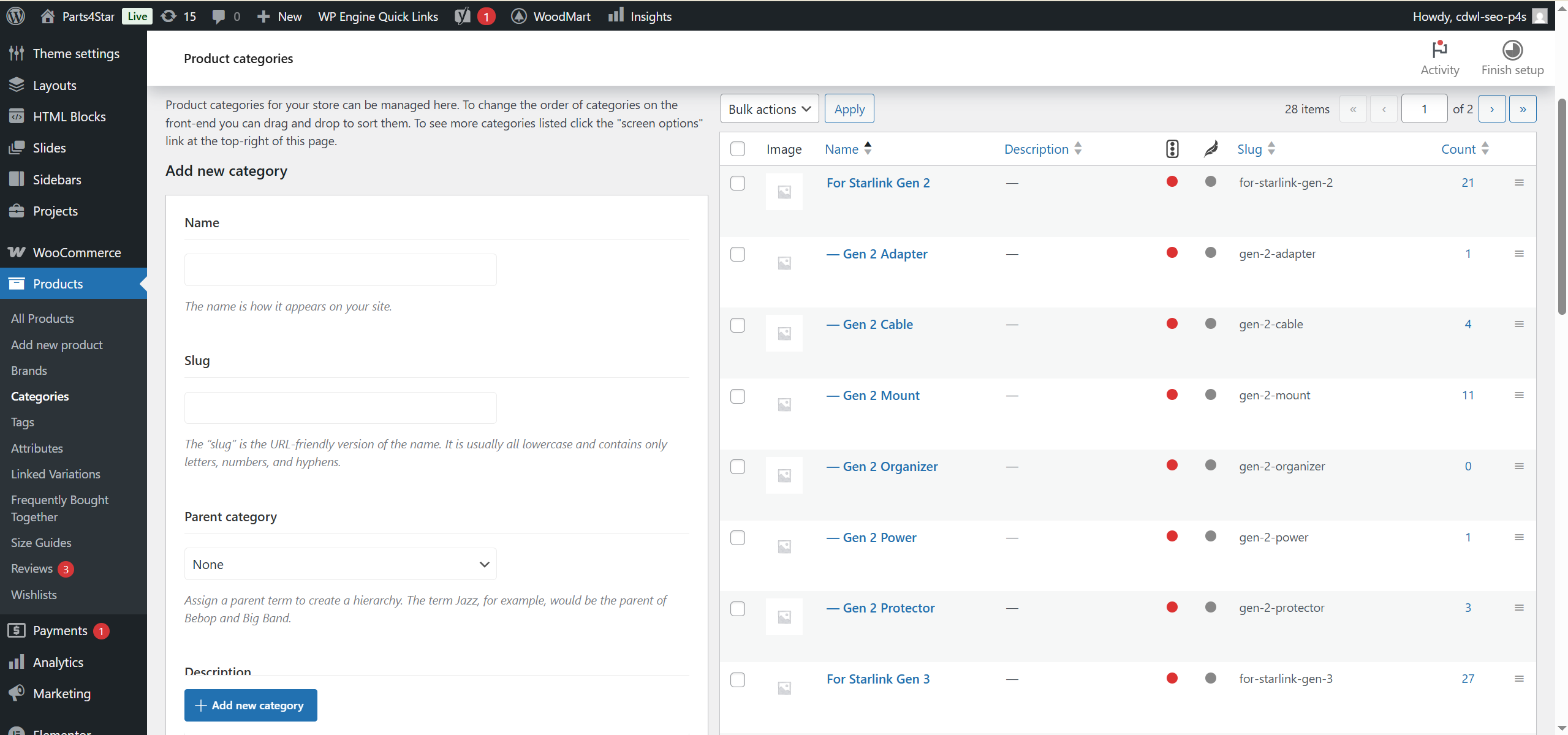Image resolution: width=1568 pixels, height=735 pixels.
Task: Click the WordPress logo icon
Action: tap(16, 16)
